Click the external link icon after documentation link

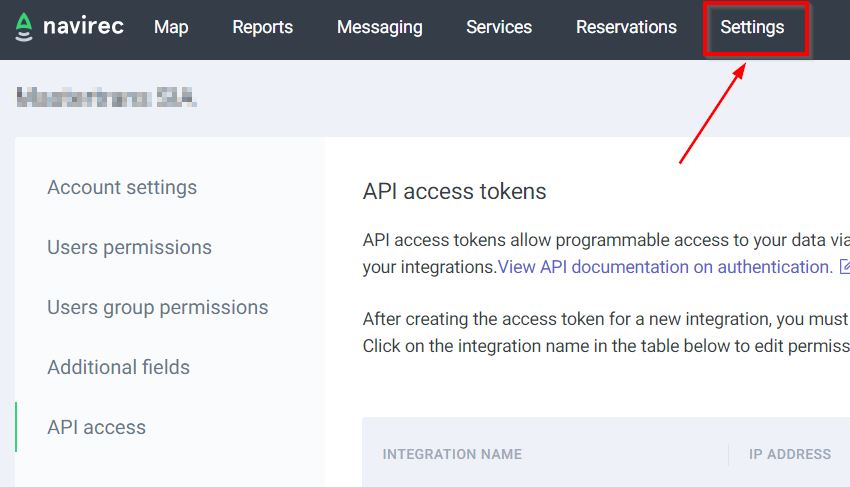pyautogui.click(x=845, y=266)
